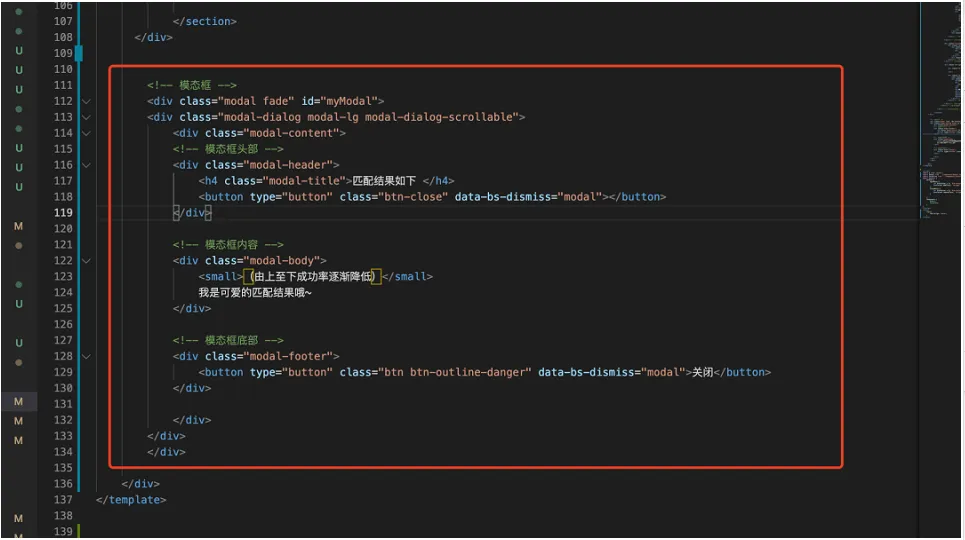Screen dimensions: 965x540
Task: Click line number 135 in the gutter
Action: 63,468
